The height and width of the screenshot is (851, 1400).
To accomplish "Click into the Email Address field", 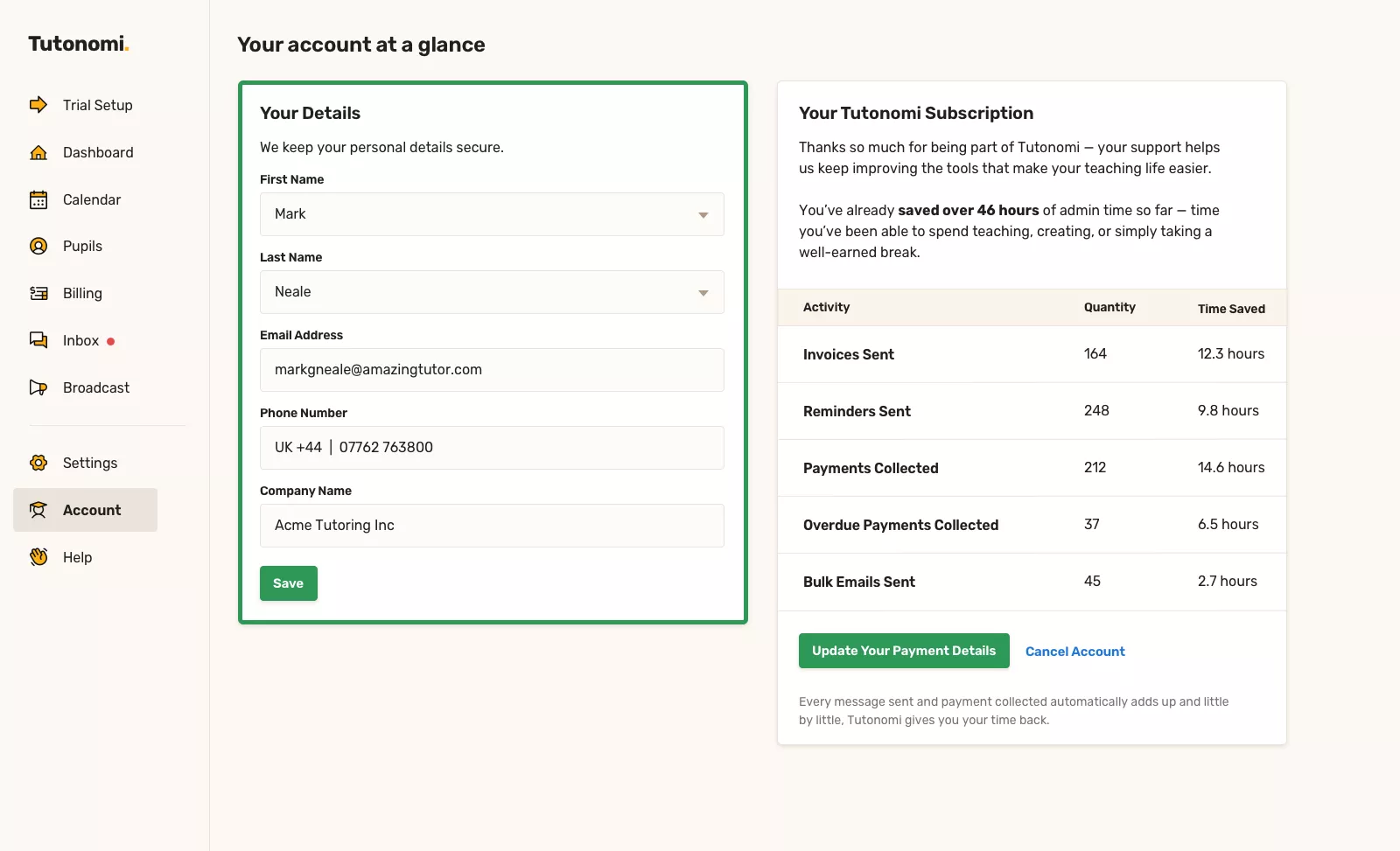I will (x=492, y=370).
